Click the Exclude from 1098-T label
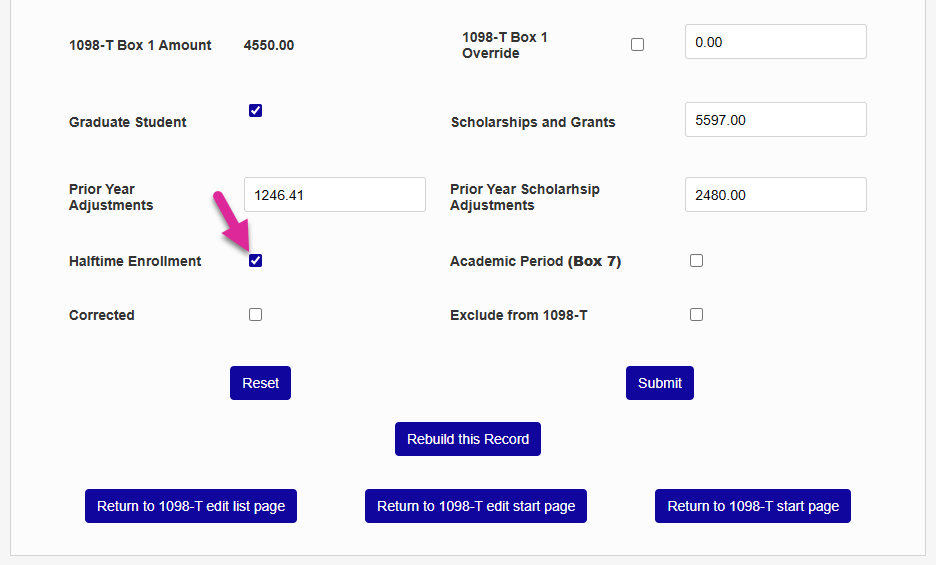 coord(518,315)
